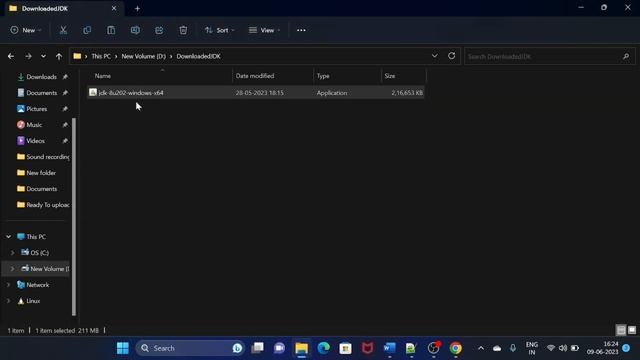Click the Delete trash icon

tap(183, 30)
